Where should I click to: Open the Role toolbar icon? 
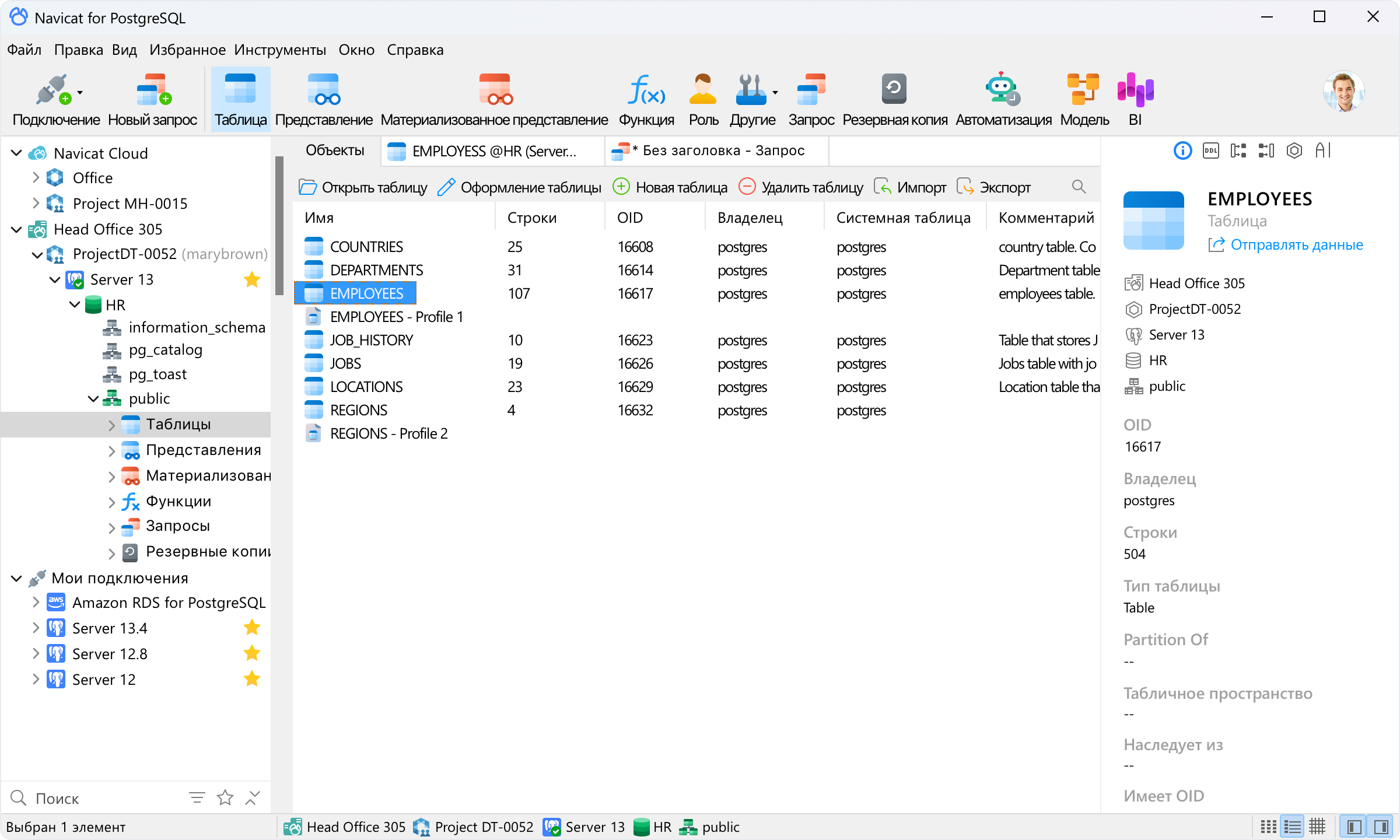[x=703, y=99]
